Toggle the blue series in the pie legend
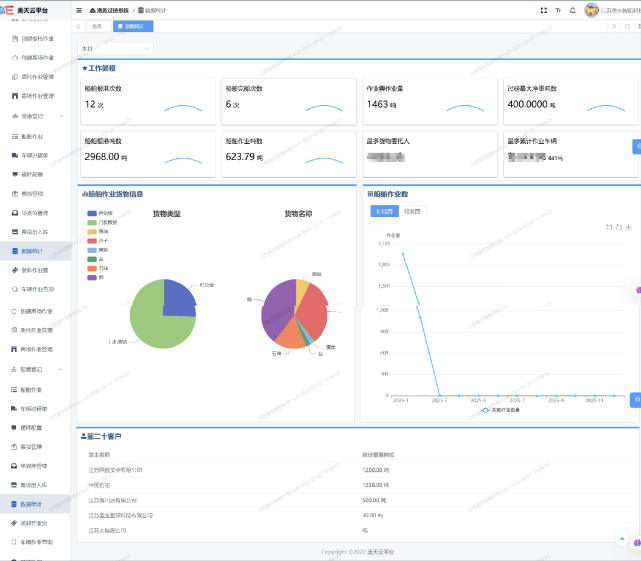641x561 pixels. (93, 213)
